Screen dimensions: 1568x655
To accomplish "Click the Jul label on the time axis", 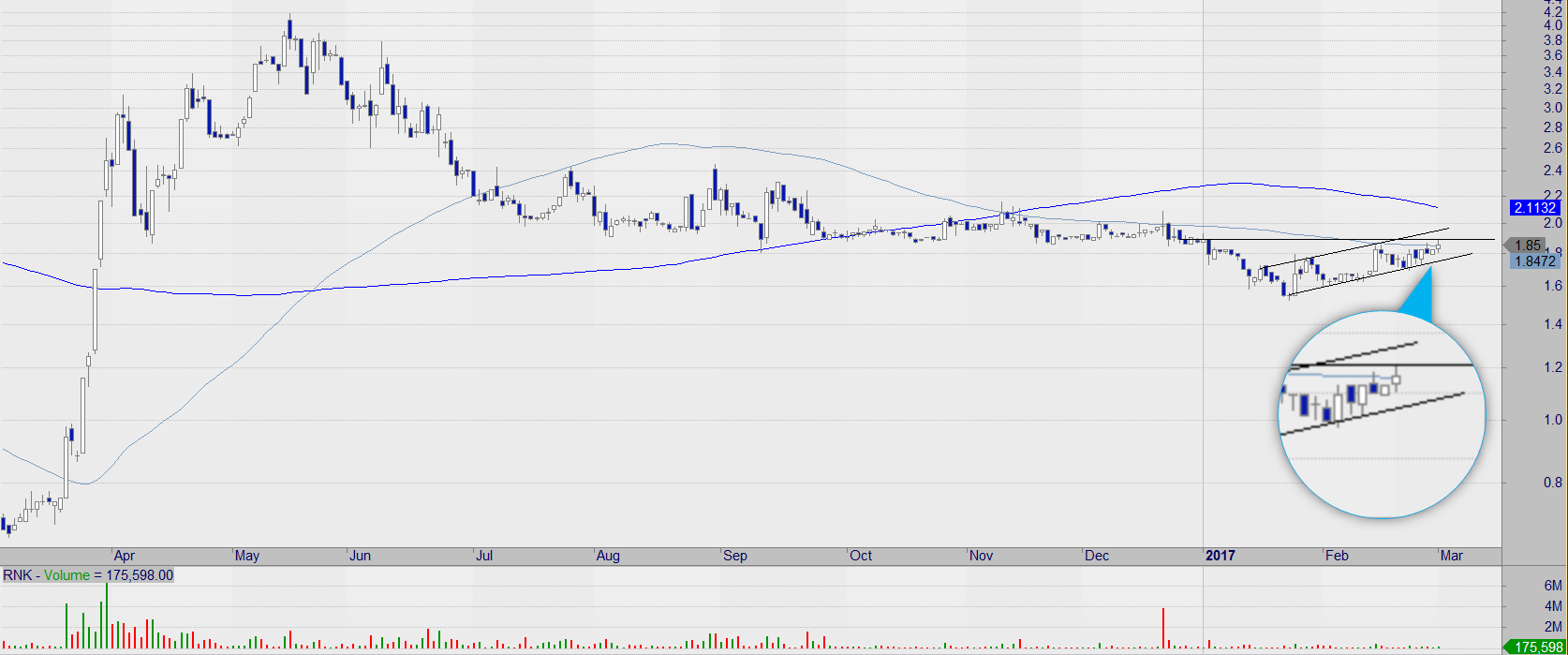I will (484, 556).
